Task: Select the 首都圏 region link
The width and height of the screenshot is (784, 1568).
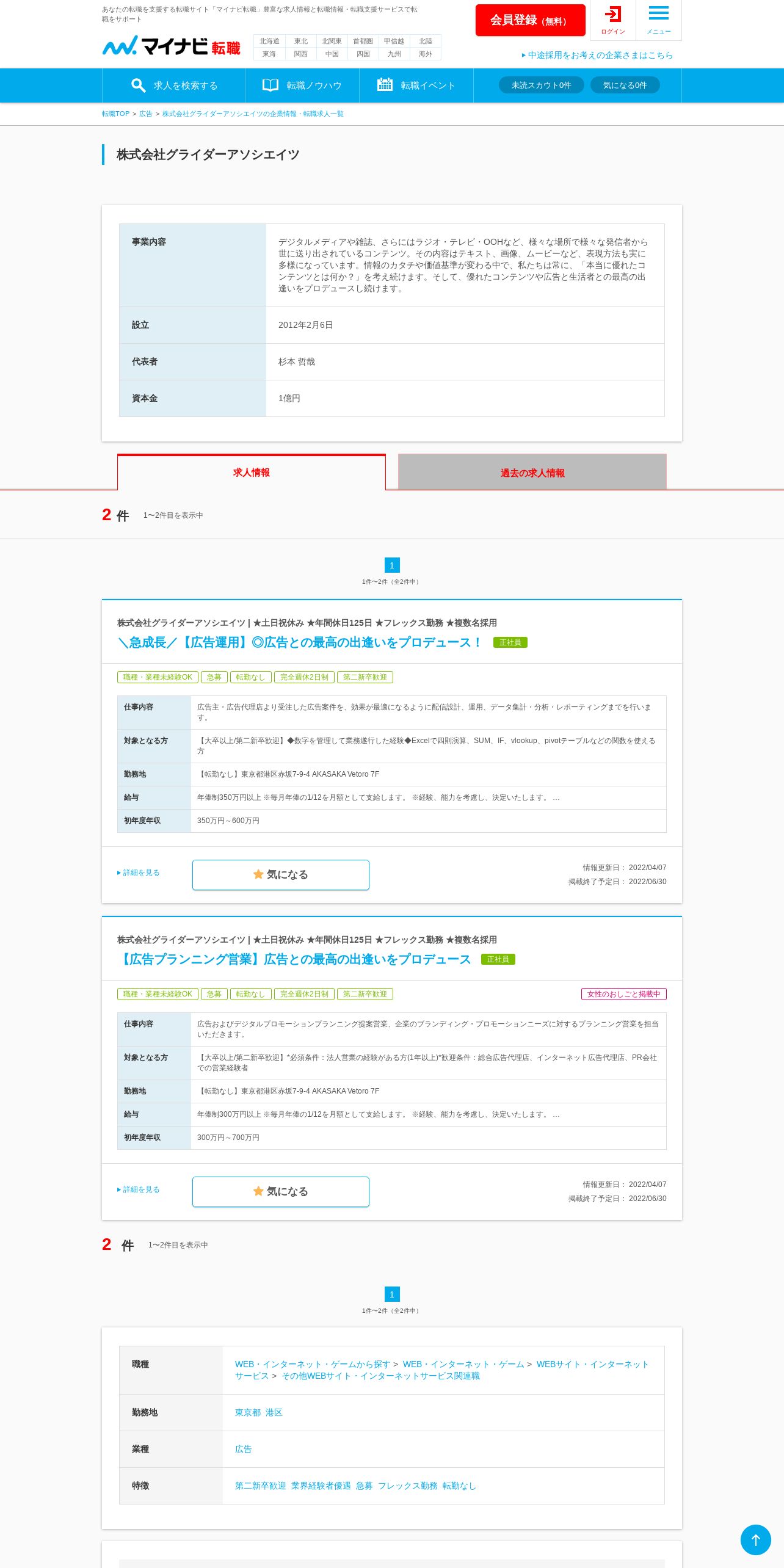Action: 363,41
